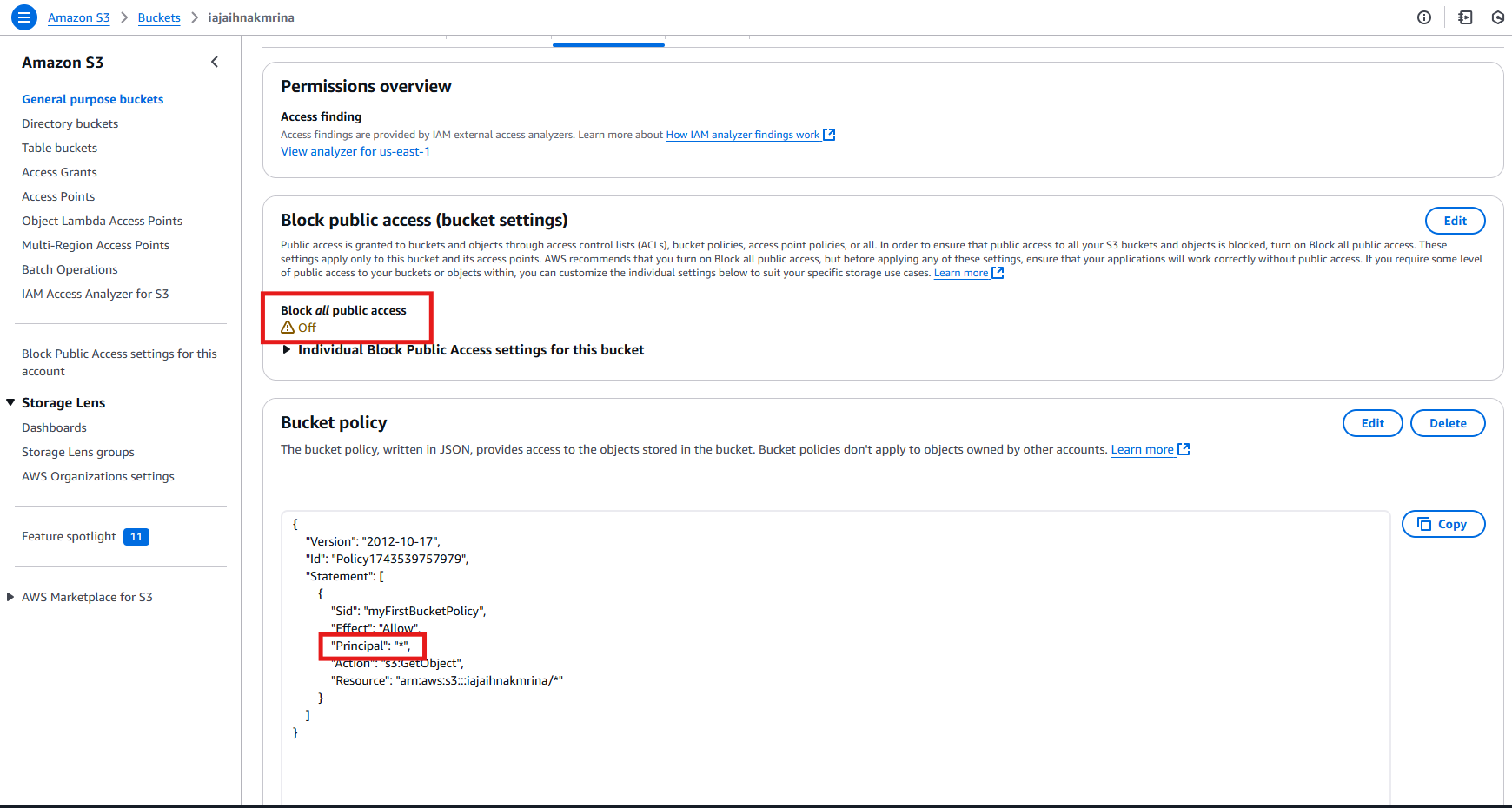Click external link icon beside Bucket policy Learn more

pos(1184,449)
